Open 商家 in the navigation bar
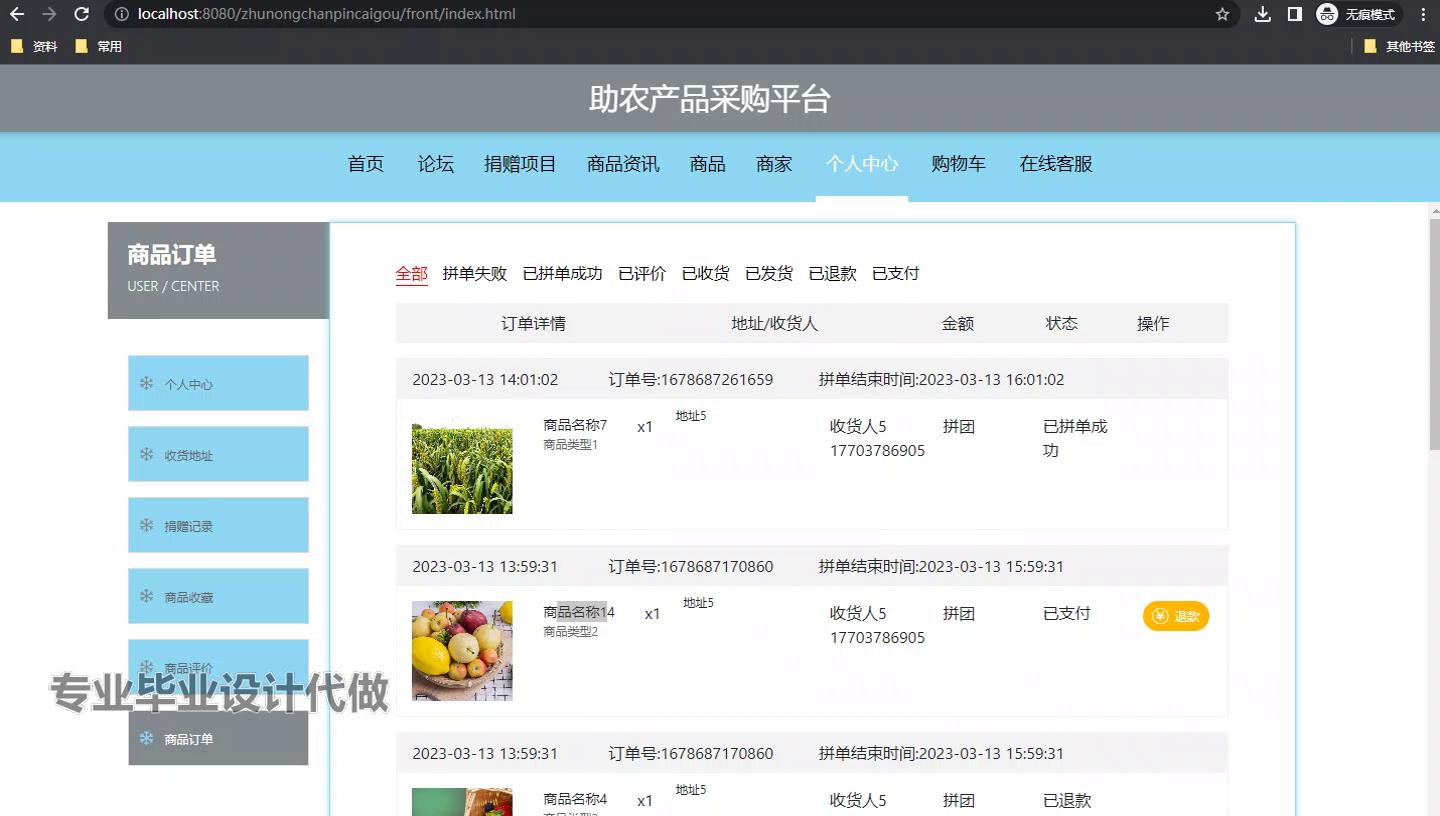The height and width of the screenshot is (816, 1440). [774, 164]
